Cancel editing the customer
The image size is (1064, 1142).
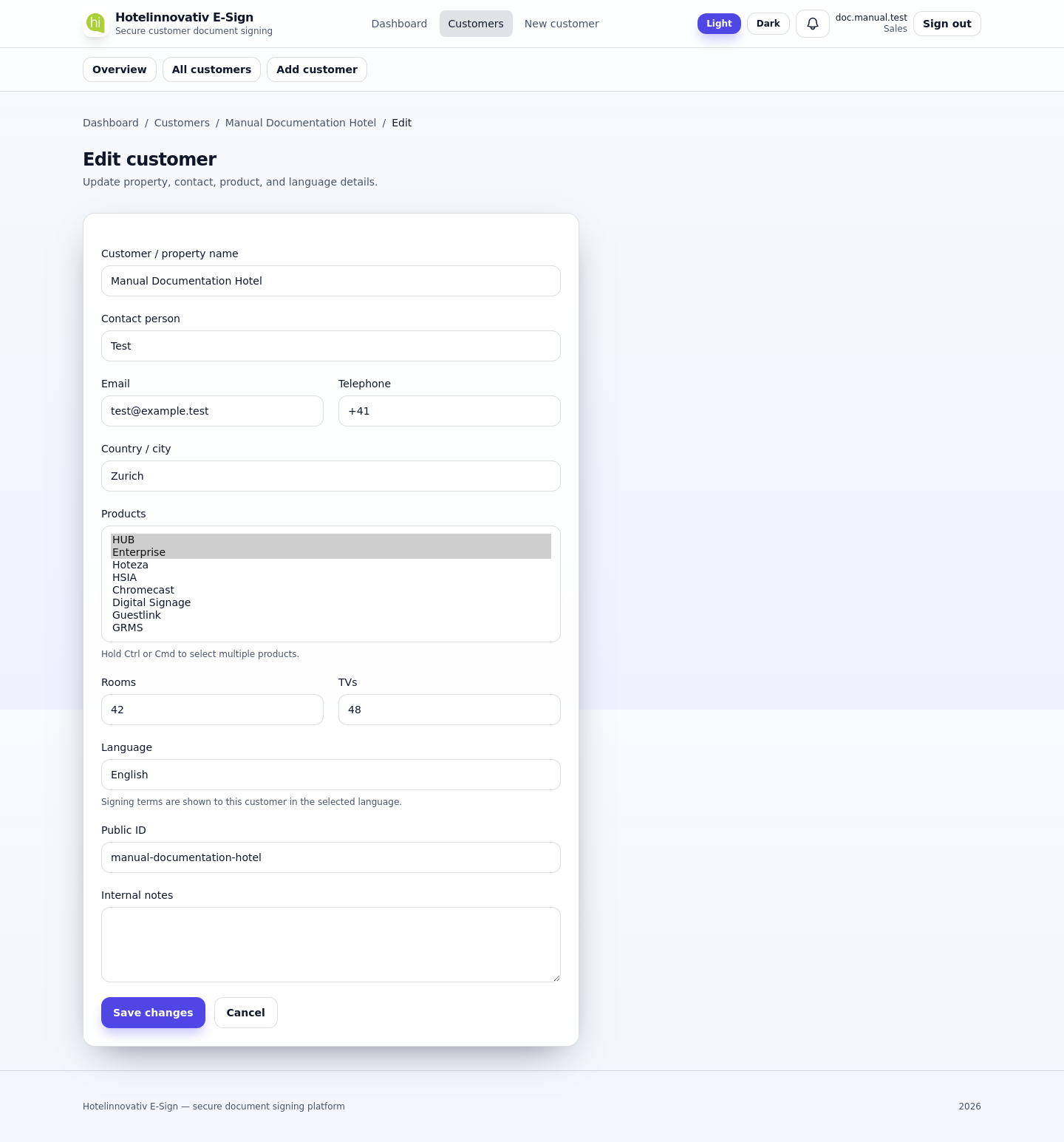tap(245, 1013)
